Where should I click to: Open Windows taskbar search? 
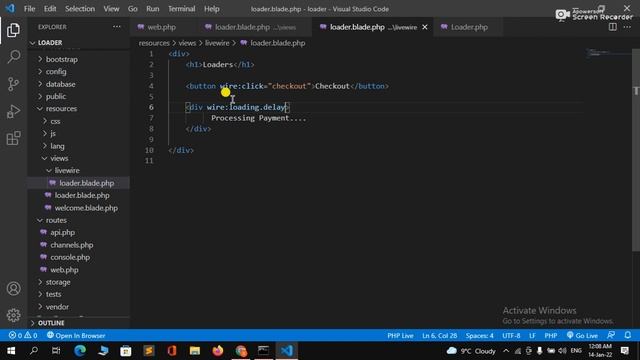tap(34, 351)
